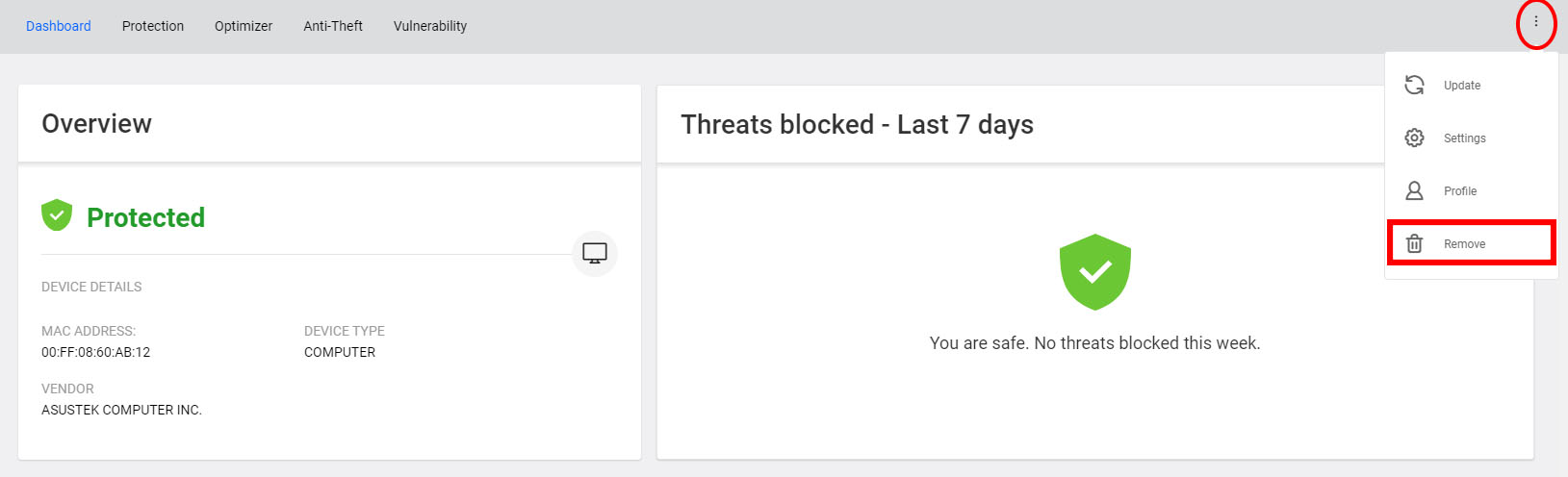
Task: Select Profile in the dropdown menu
Action: point(1471,191)
